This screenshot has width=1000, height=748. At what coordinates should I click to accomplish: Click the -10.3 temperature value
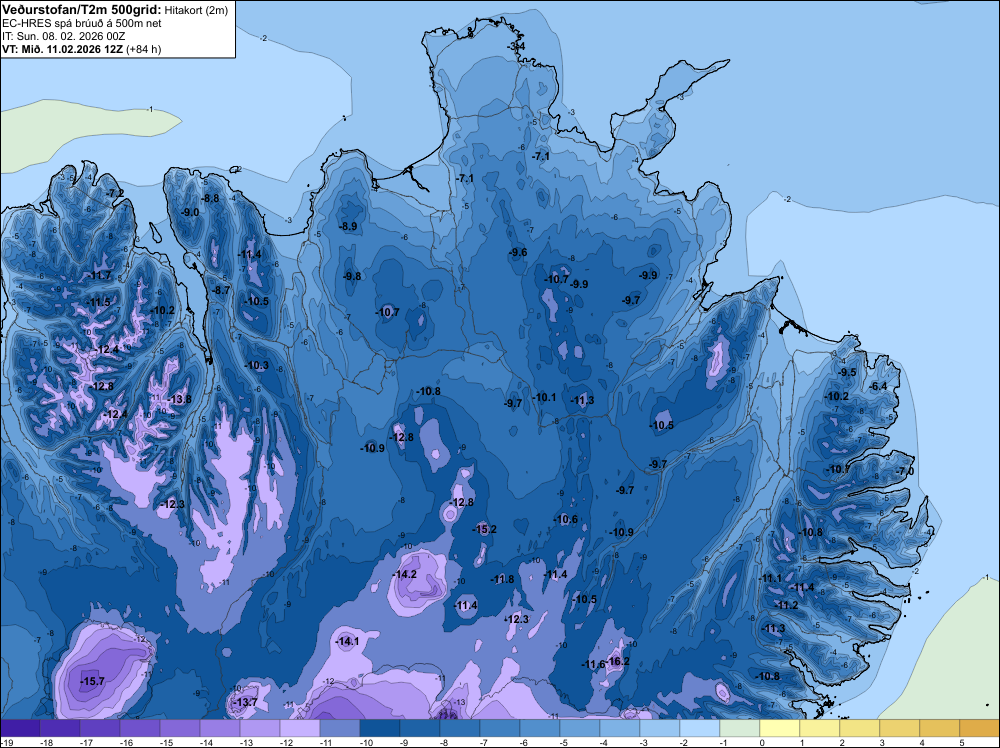[257, 365]
